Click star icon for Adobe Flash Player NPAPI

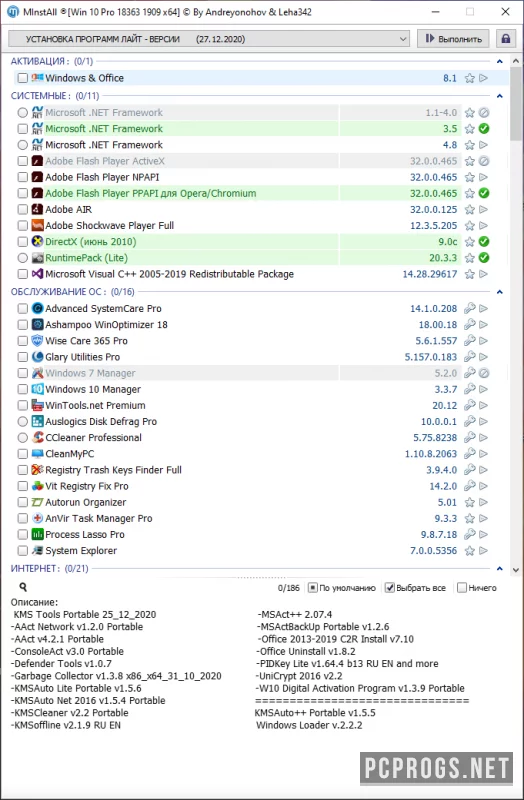tap(469, 177)
